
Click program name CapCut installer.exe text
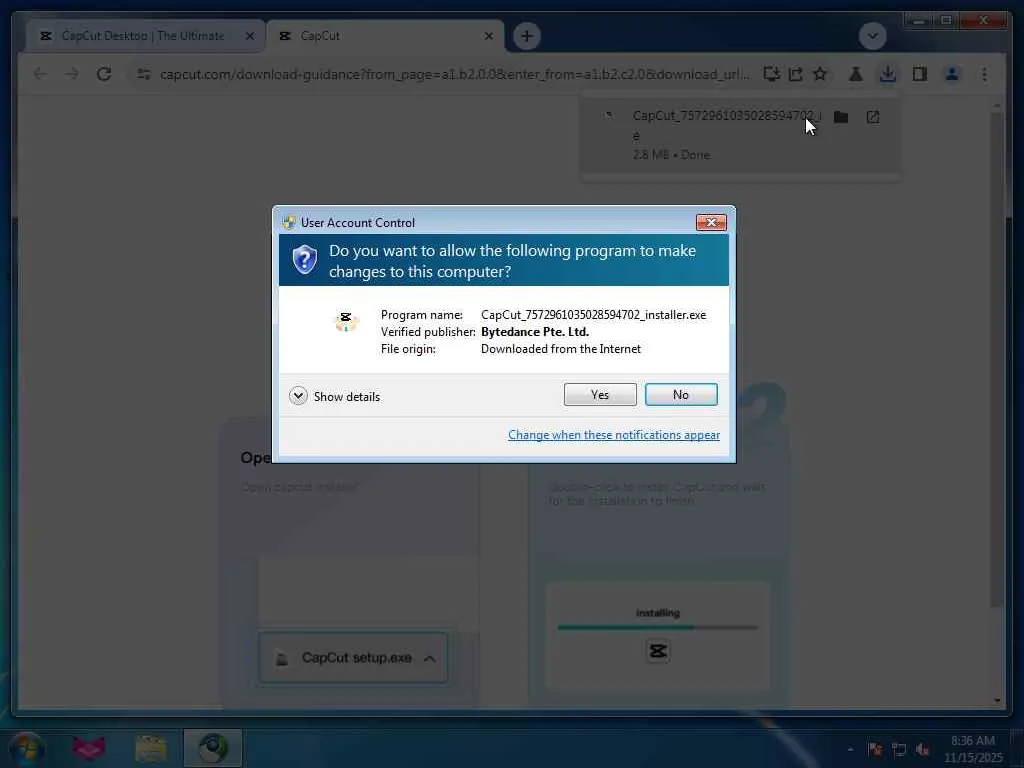pos(594,315)
